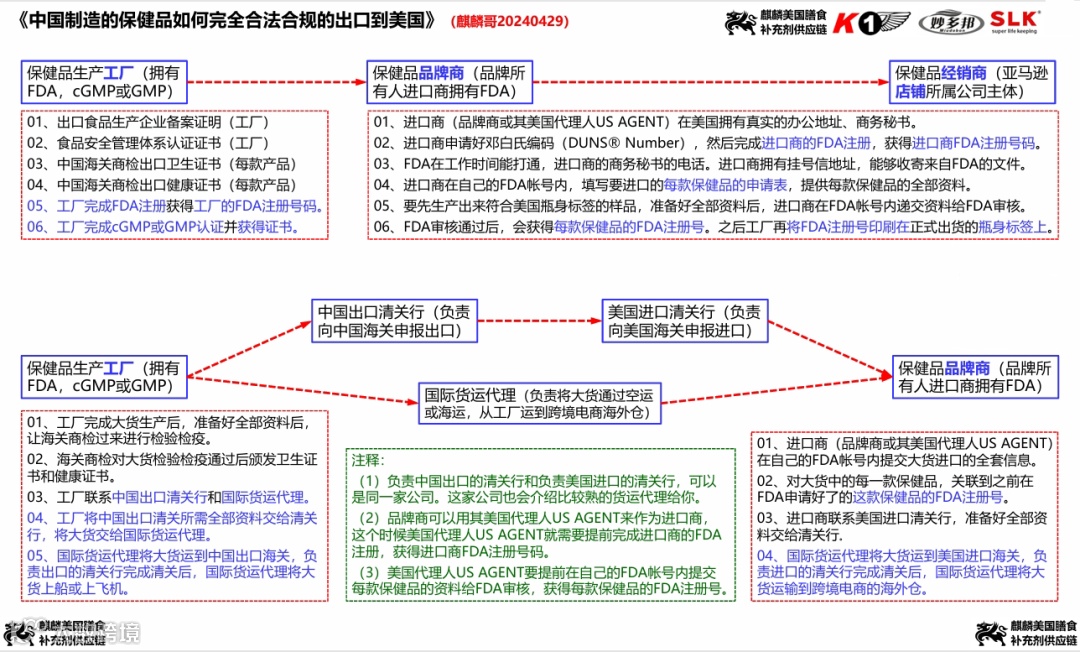Select line 02、食品安全管理体系认证证书（工厂）
The image size is (1080, 652).
coord(148,143)
